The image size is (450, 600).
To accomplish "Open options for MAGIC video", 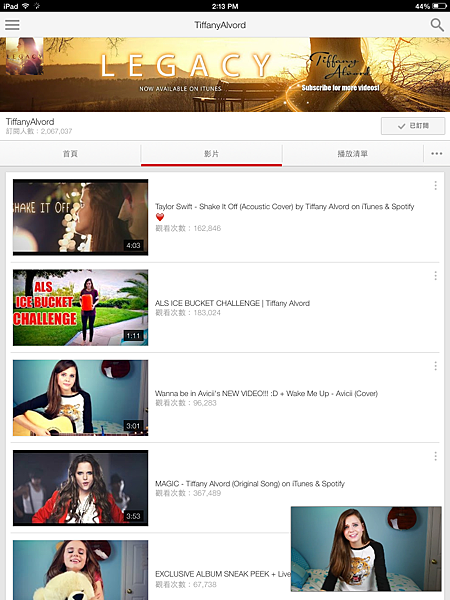I will click(x=435, y=456).
